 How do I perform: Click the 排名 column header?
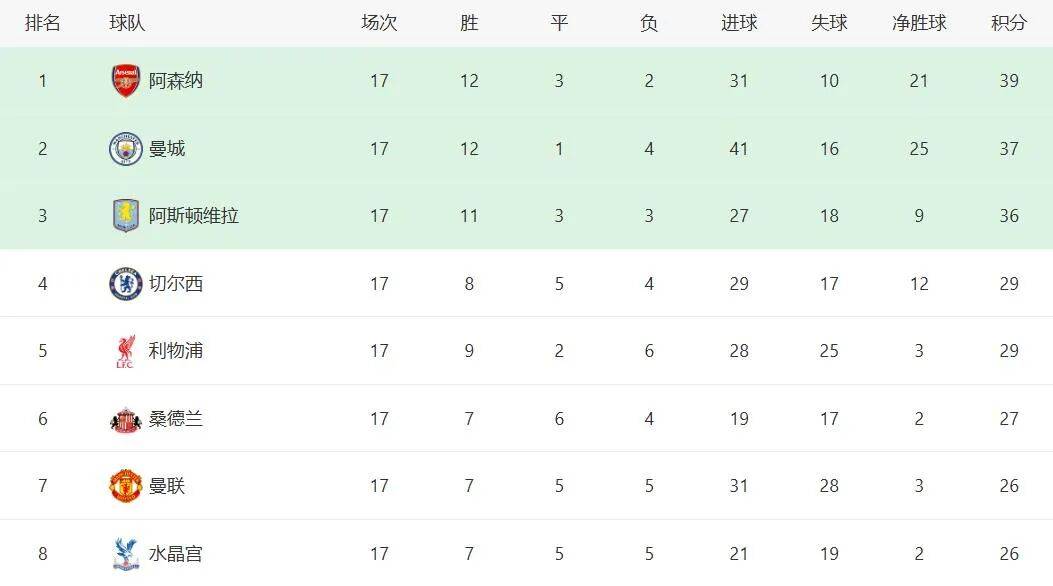point(43,23)
